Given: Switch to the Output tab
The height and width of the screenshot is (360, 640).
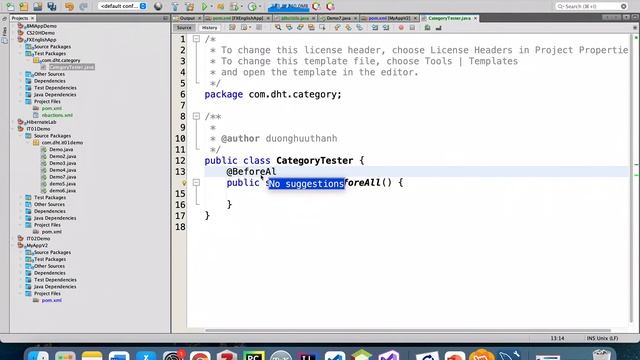Looking at the screenshot, I should [187, 18].
